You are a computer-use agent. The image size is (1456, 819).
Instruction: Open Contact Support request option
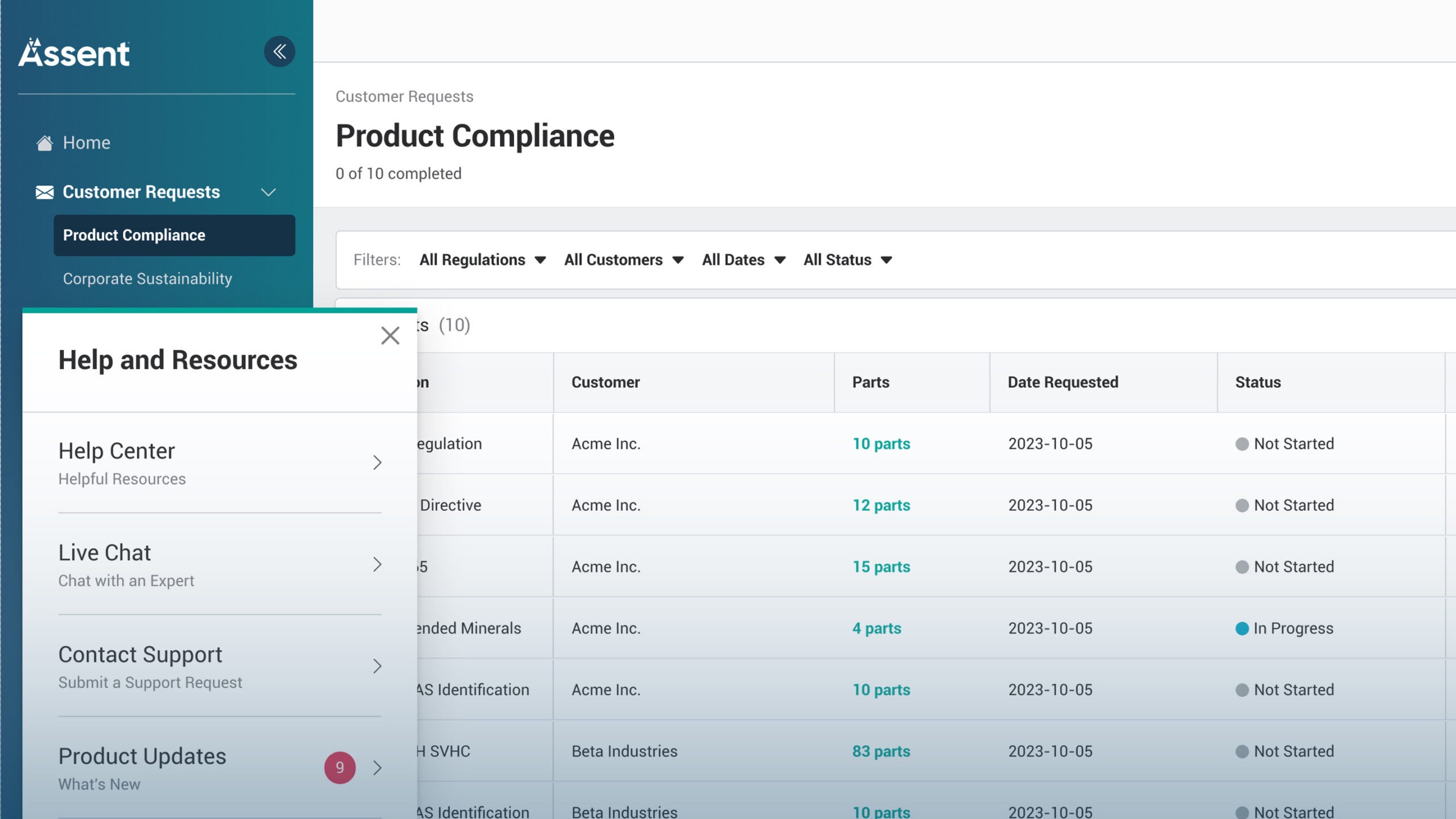(x=220, y=667)
